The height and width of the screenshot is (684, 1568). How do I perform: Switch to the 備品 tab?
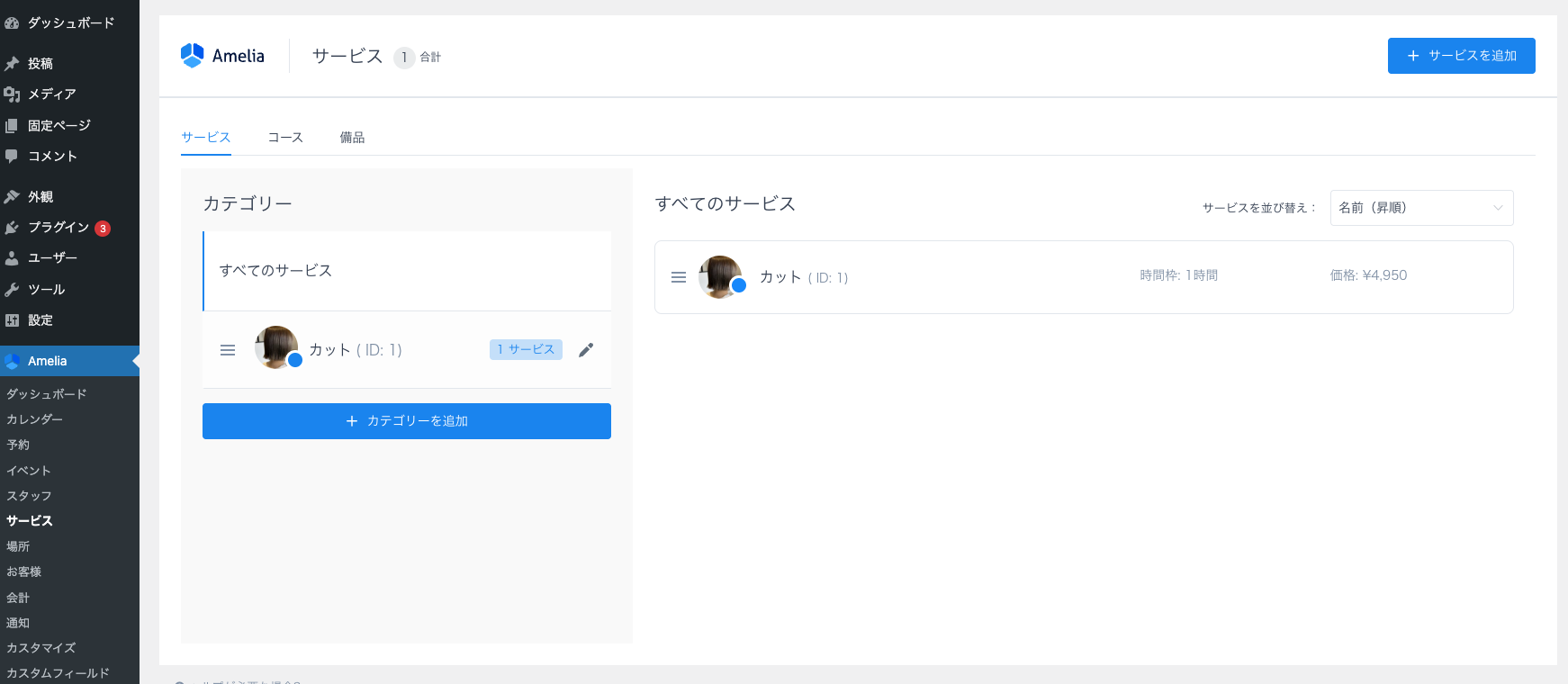pos(352,138)
